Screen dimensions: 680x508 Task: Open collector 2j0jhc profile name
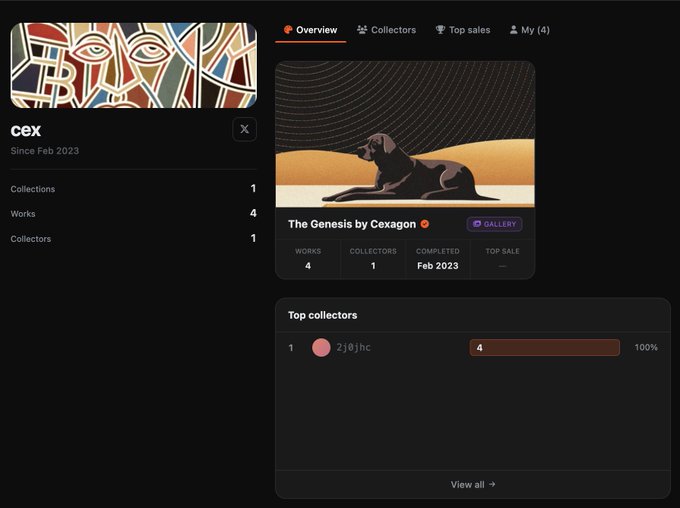coord(353,347)
